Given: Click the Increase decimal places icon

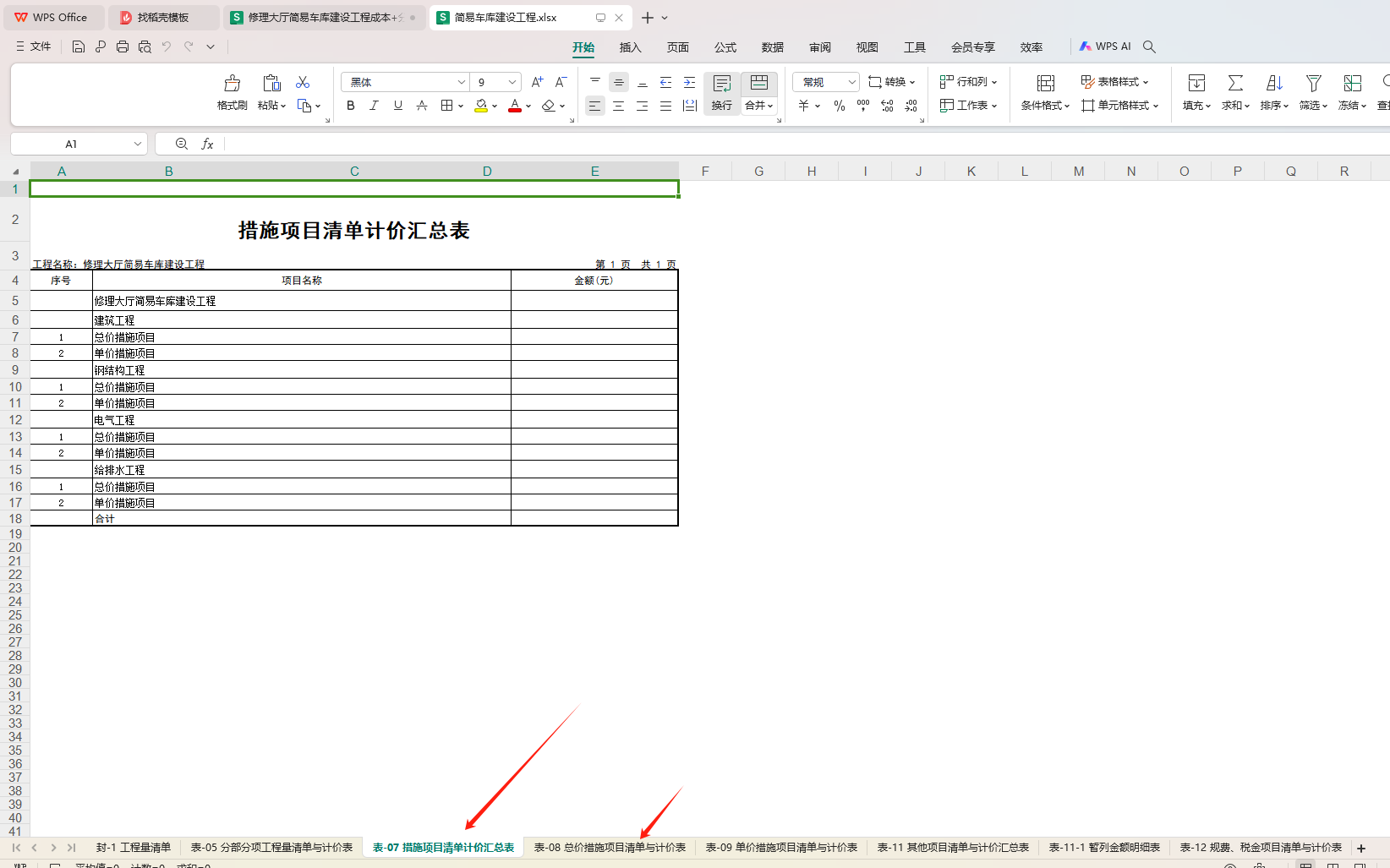Looking at the screenshot, I should click(x=887, y=106).
